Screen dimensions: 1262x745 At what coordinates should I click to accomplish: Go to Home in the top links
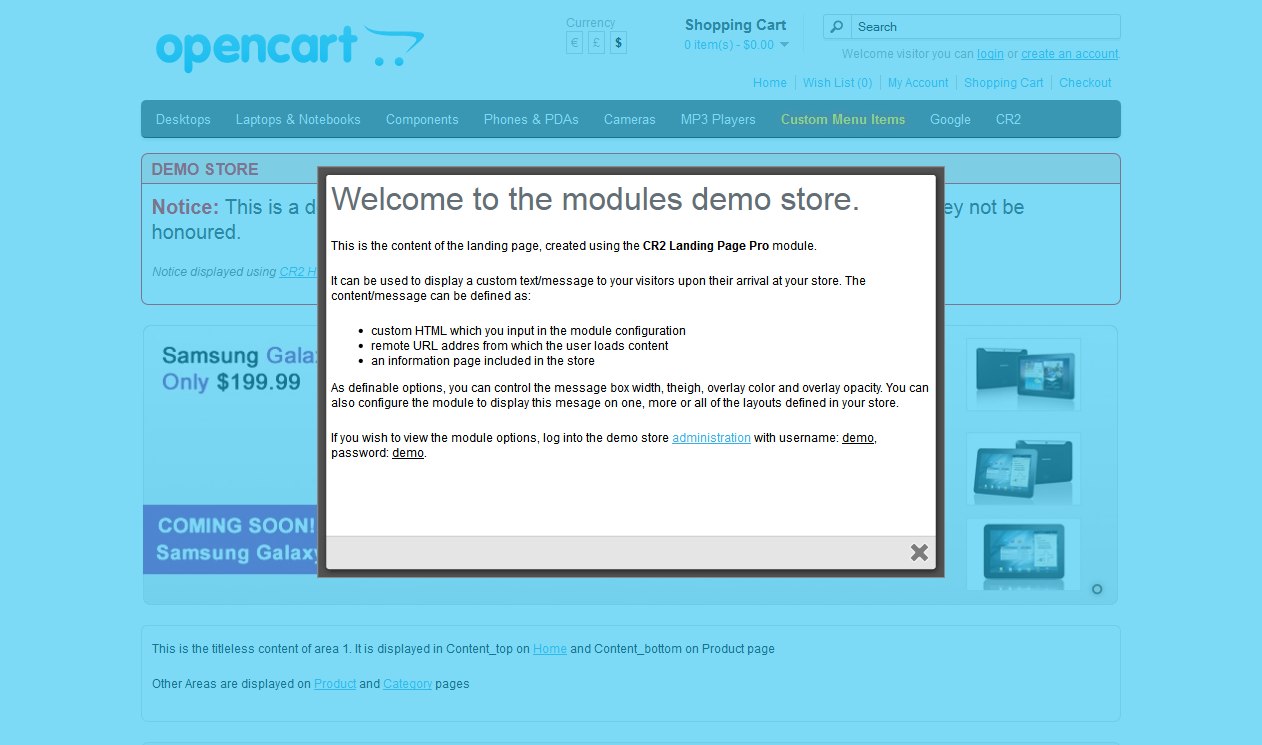pyautogui.click(x=770, y=83)
